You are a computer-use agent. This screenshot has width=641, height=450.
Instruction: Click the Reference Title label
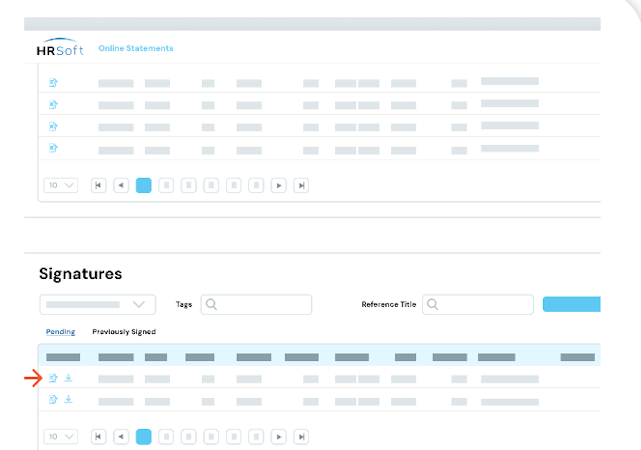pyautogui.click(x=388, y=304)
